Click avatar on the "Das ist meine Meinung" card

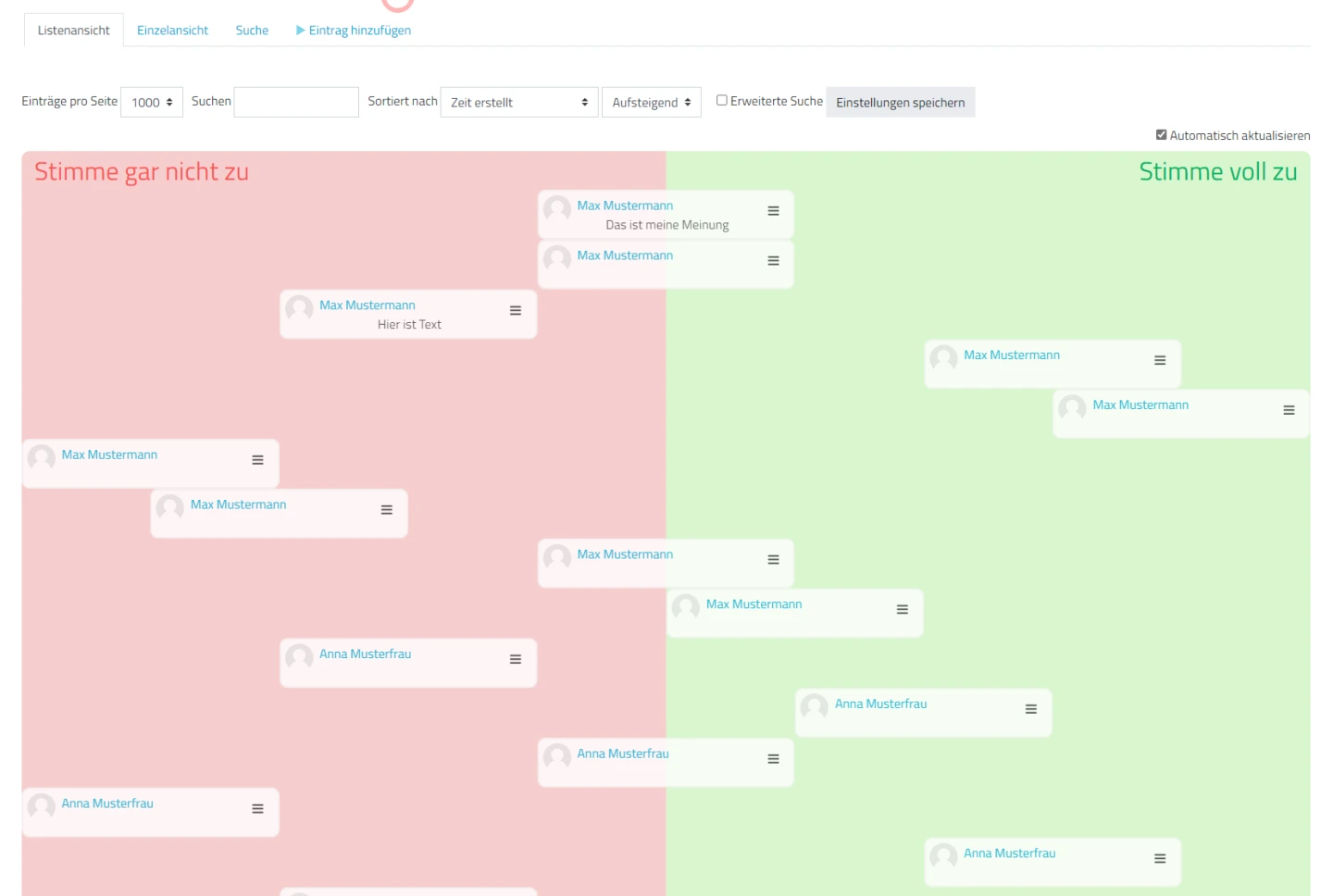[x=557, y=208]
